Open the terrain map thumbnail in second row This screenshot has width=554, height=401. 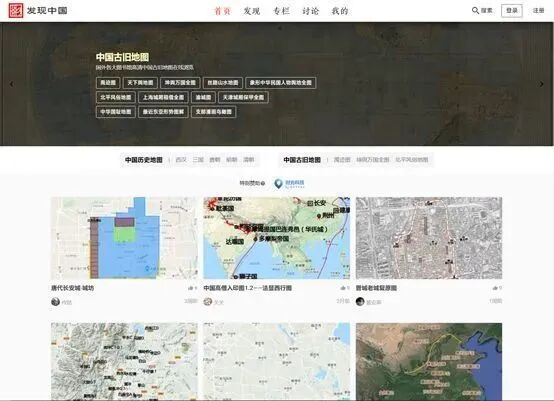pos(124,361)
